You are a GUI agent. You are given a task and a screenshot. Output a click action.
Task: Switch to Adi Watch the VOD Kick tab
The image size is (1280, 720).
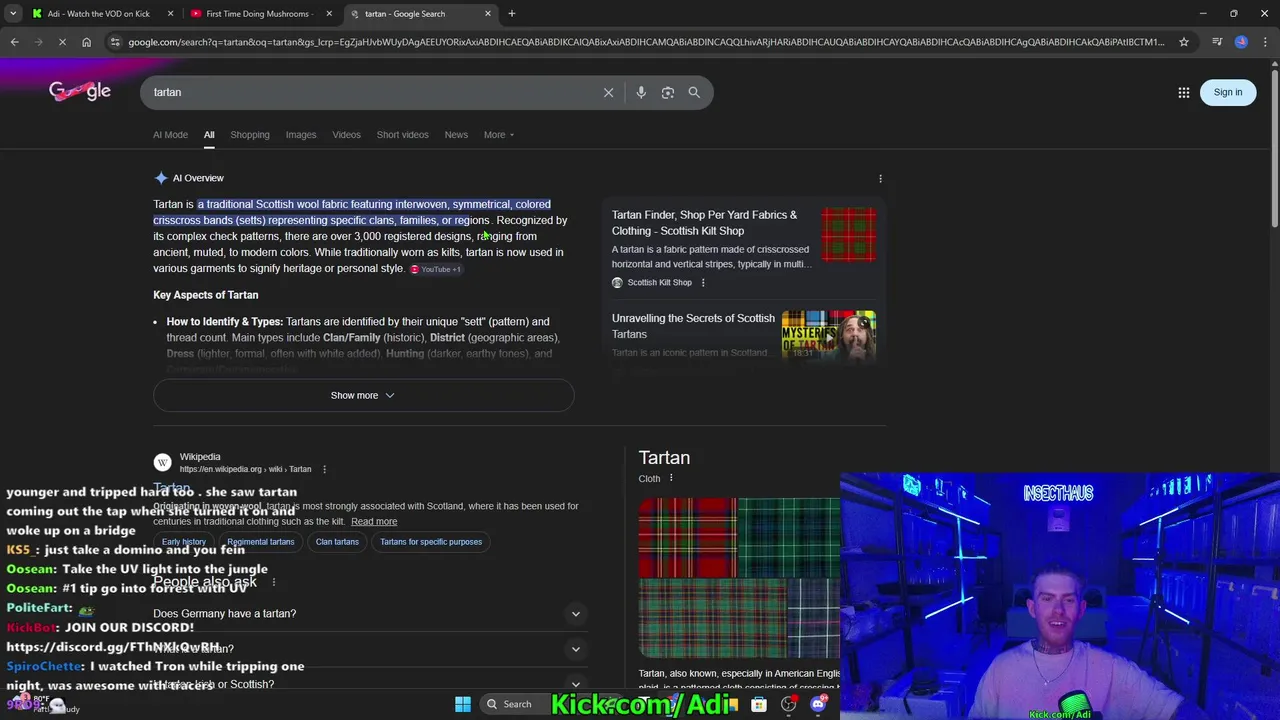99,14
